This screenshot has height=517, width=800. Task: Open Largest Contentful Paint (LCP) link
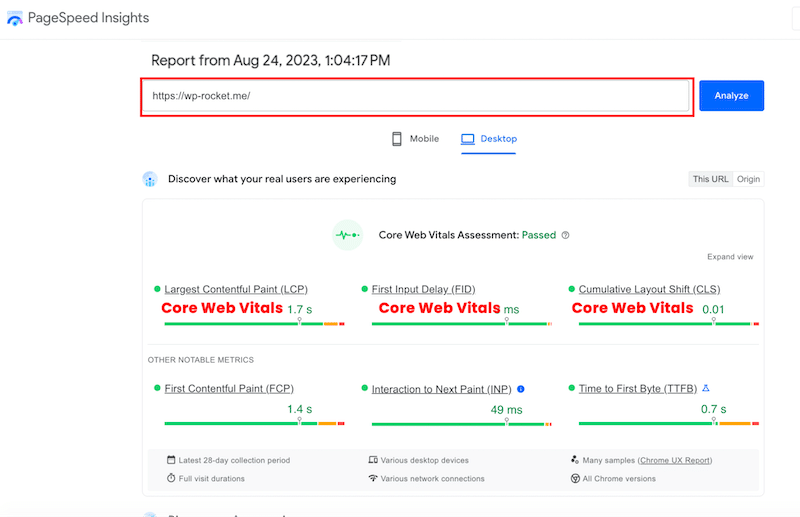coord(236,289)
